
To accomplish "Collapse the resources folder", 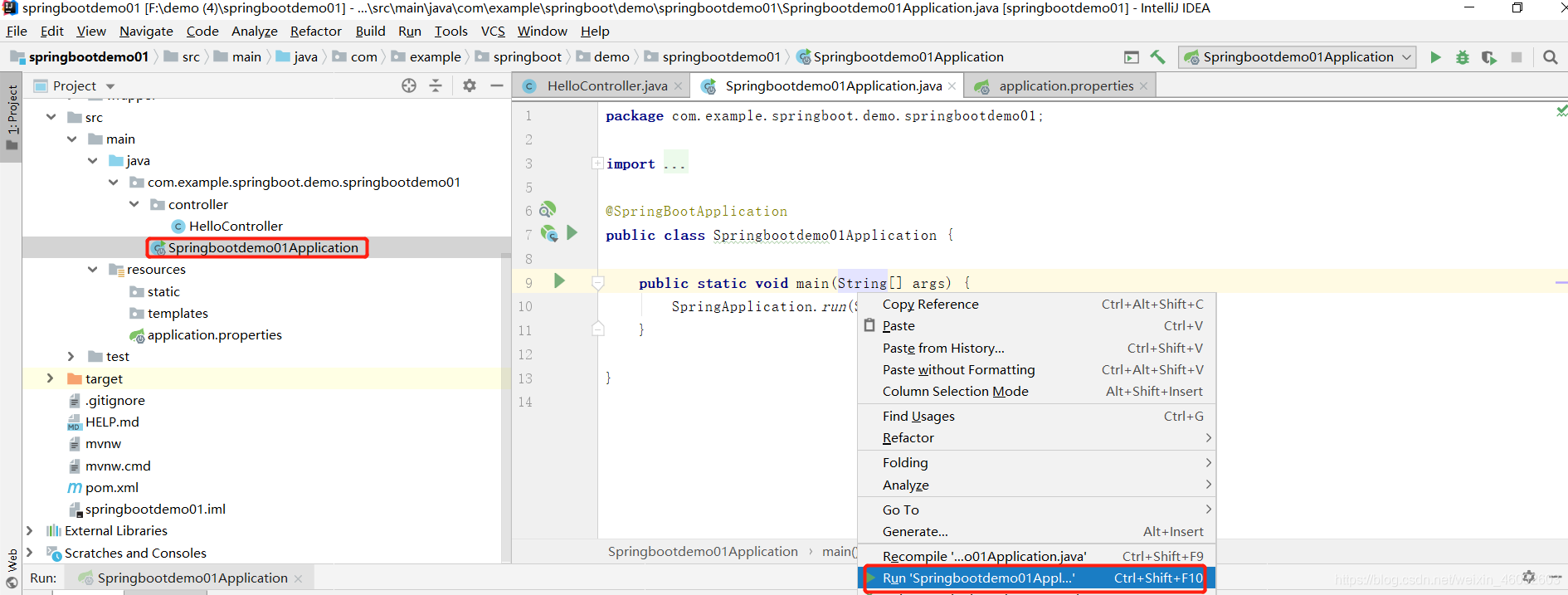I will (93, 269).
